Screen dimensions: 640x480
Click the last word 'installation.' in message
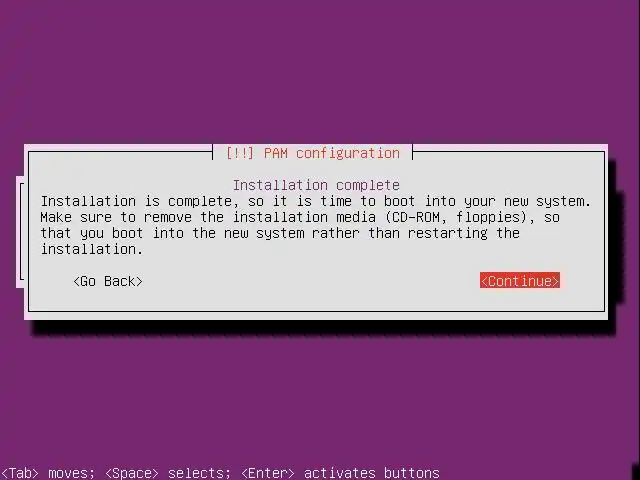92,249
